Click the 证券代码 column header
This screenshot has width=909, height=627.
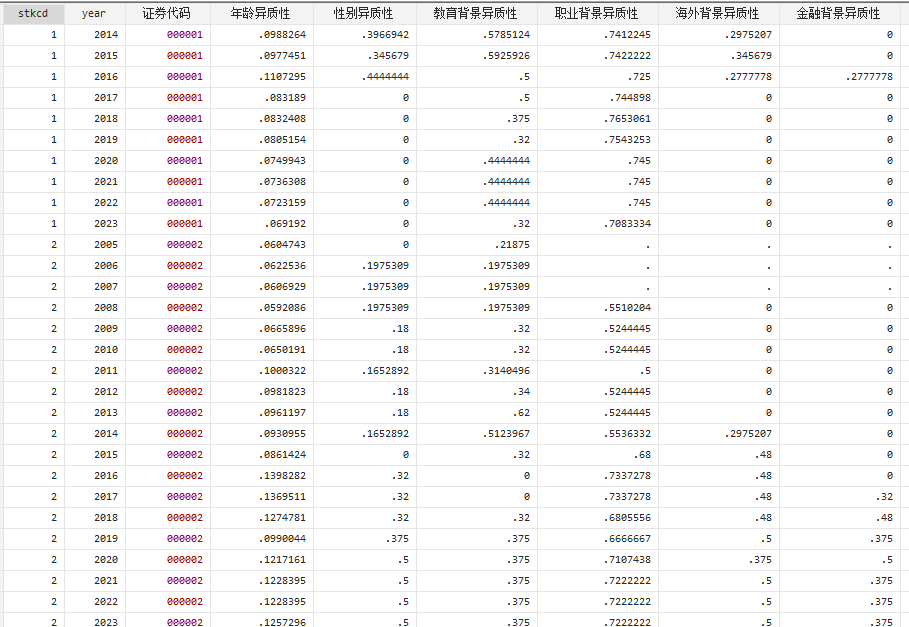(x=167, y=14)
